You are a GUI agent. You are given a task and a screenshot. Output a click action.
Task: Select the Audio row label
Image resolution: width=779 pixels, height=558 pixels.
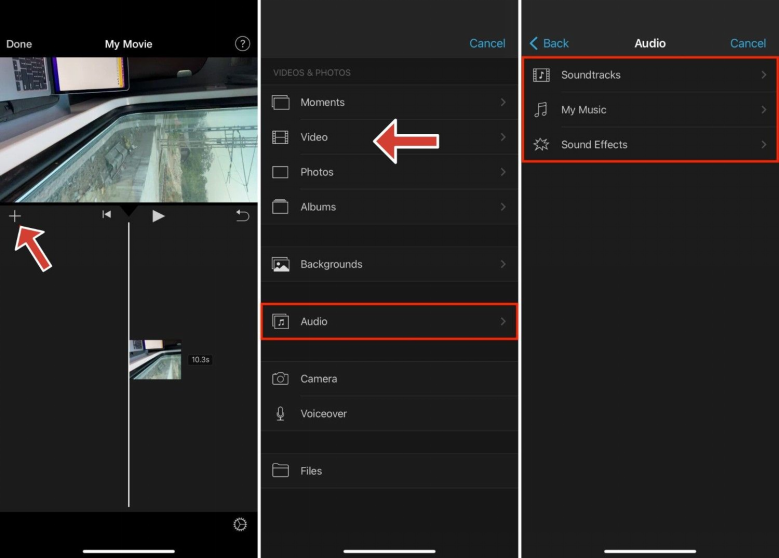[x=314, y=321]
